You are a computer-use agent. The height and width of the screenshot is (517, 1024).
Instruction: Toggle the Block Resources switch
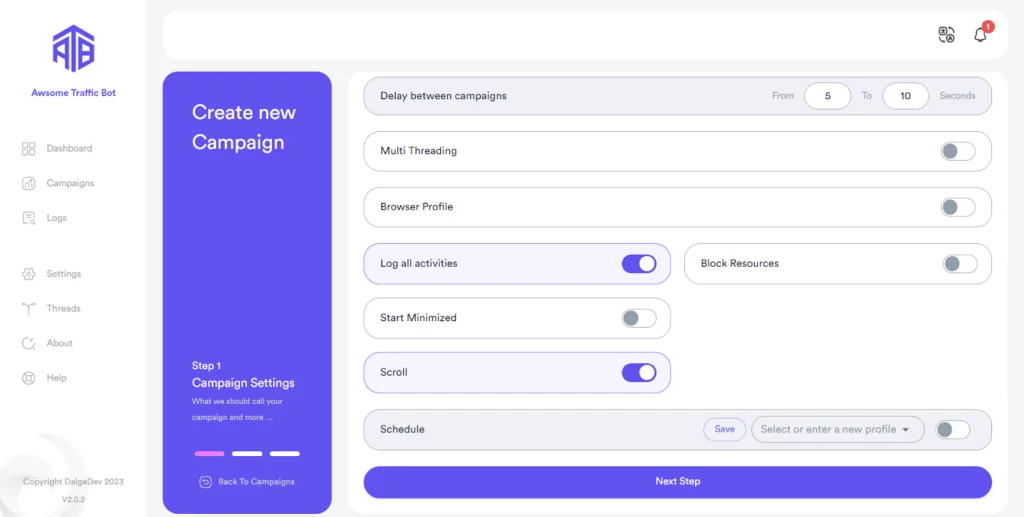959,264
